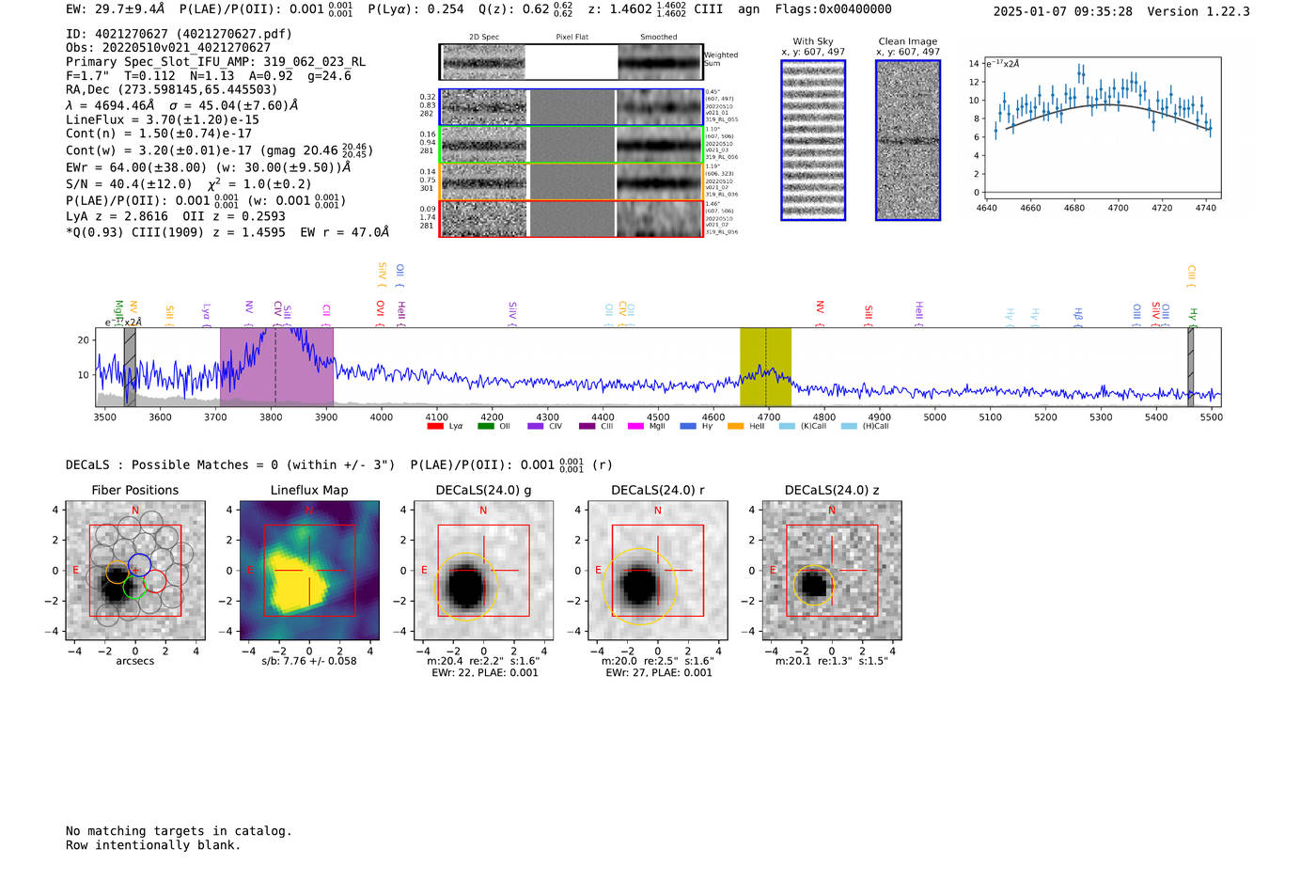Click 'No matching targets in catalog.' text

pyautogui.click(x=179, y=831)
